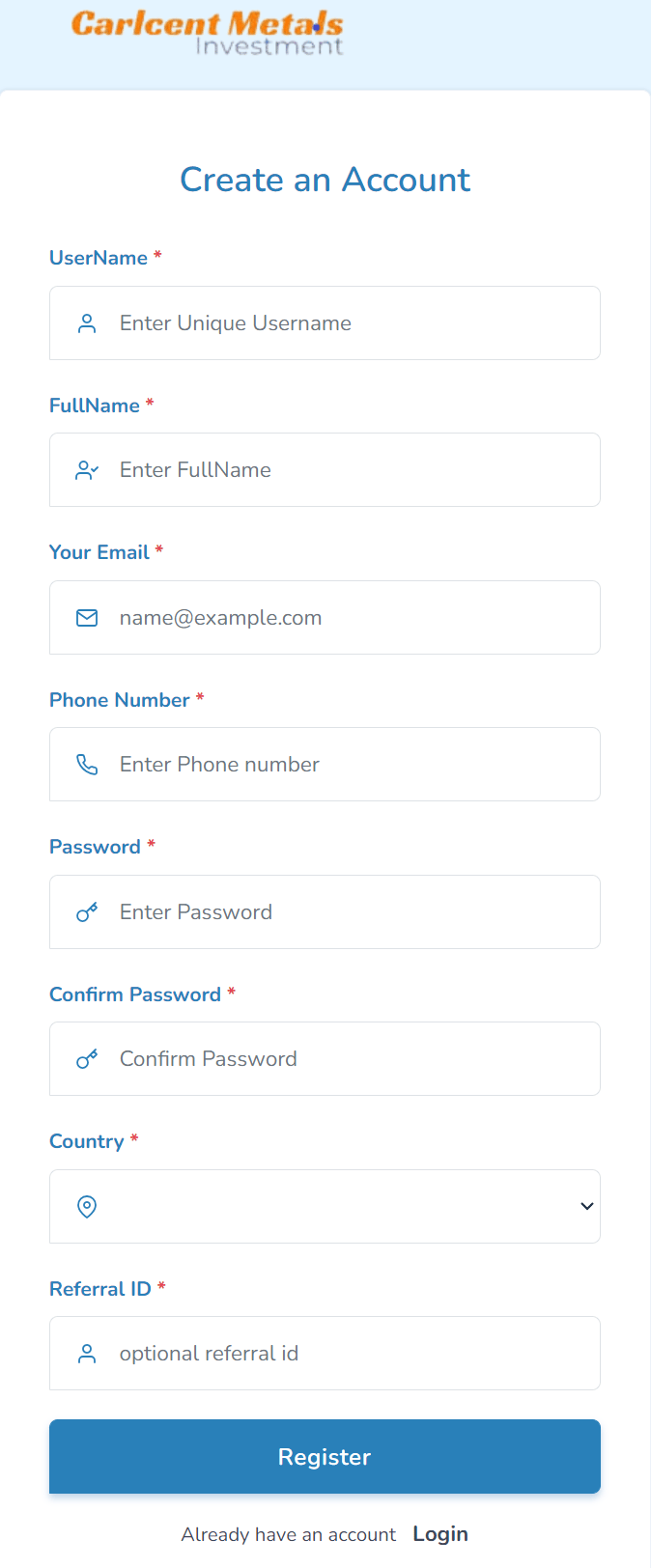Click the envelope icon in the email field
Viewport: 651px width, 1568px height.
87,618
